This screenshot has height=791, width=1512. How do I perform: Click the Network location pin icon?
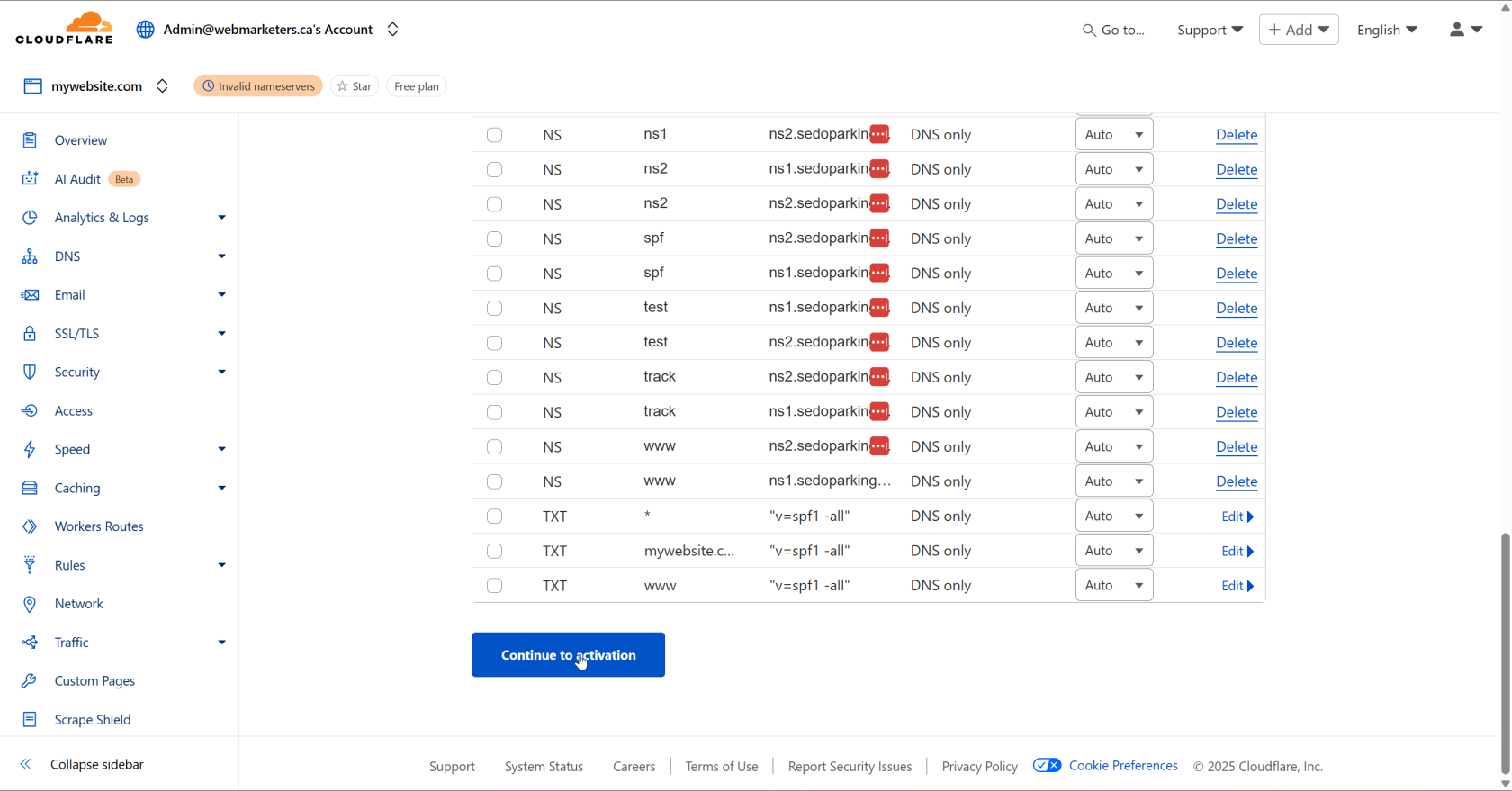click(x=30, y=604)
